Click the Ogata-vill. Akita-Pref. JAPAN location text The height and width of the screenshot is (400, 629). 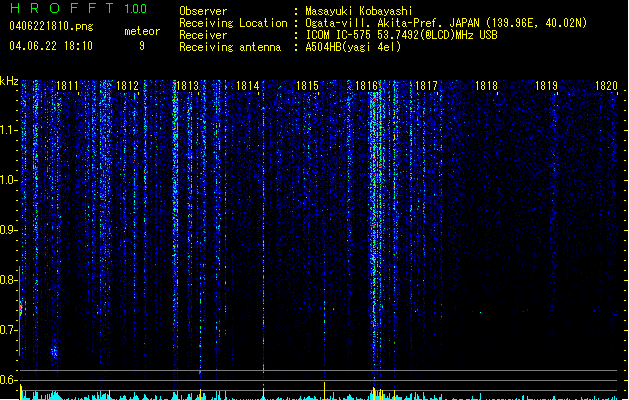(446, 23)
